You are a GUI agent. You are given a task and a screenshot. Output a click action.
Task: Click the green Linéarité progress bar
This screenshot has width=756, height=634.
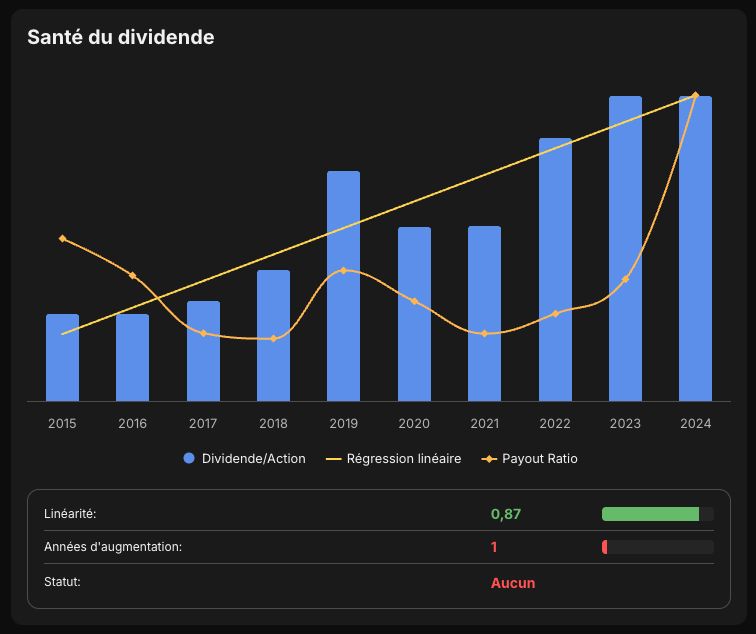tap(650, 514)
